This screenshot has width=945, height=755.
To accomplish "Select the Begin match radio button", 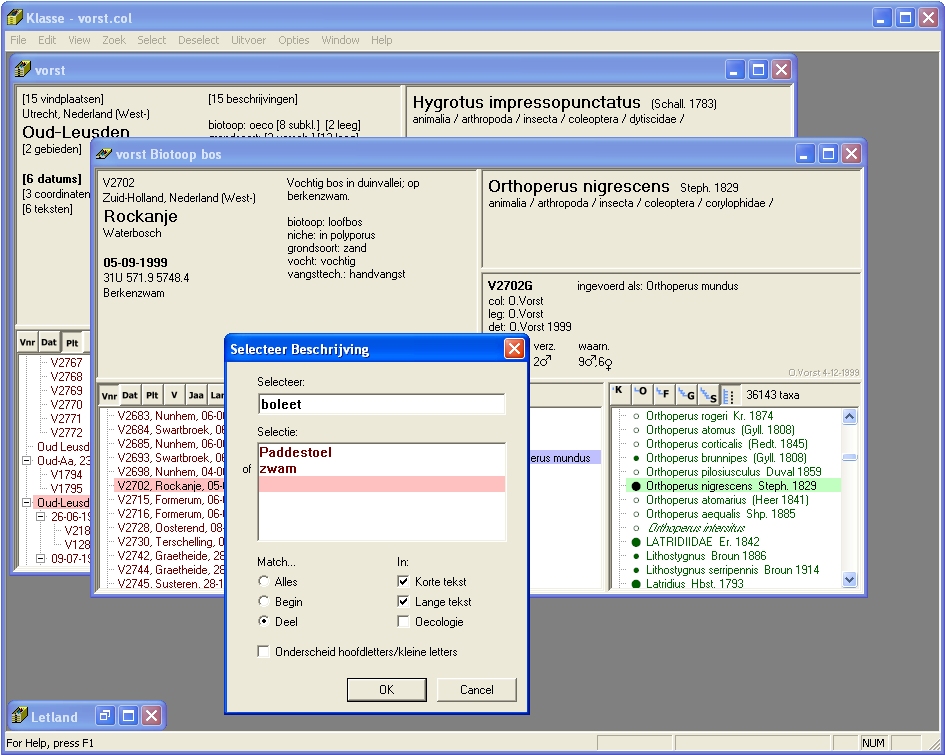I will 264,602.
